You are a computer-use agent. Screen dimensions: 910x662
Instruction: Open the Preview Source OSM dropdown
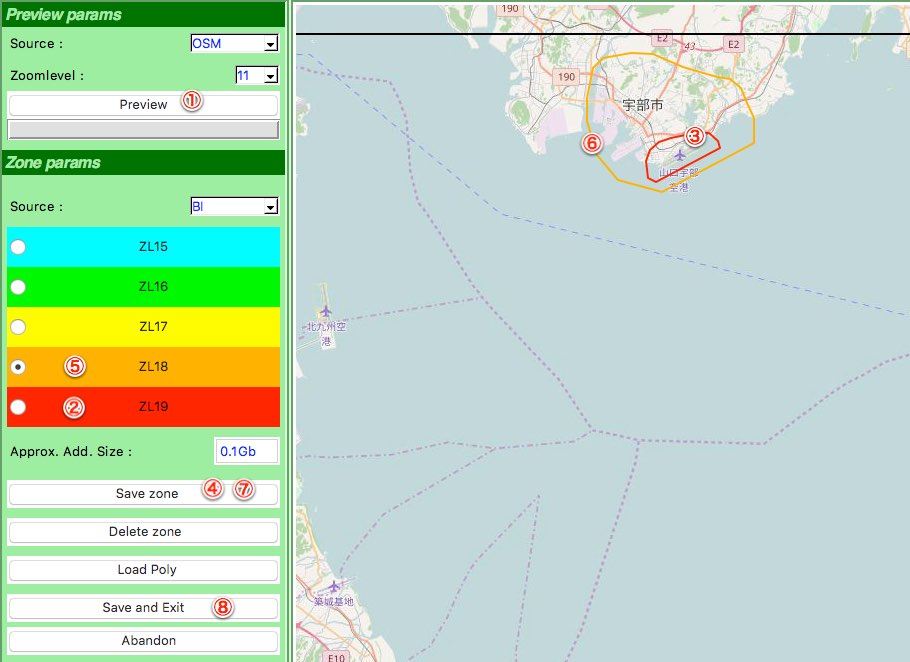(234, 44)
